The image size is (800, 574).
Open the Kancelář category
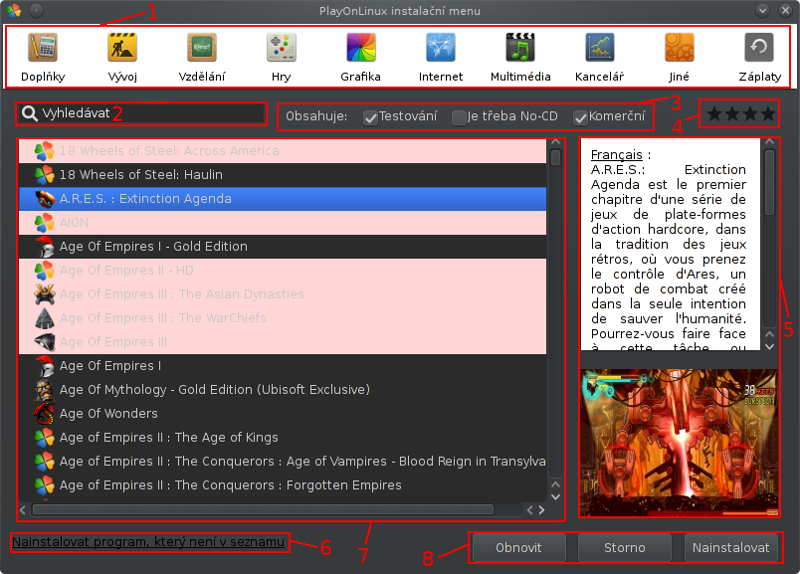click(x=599, y=57)
